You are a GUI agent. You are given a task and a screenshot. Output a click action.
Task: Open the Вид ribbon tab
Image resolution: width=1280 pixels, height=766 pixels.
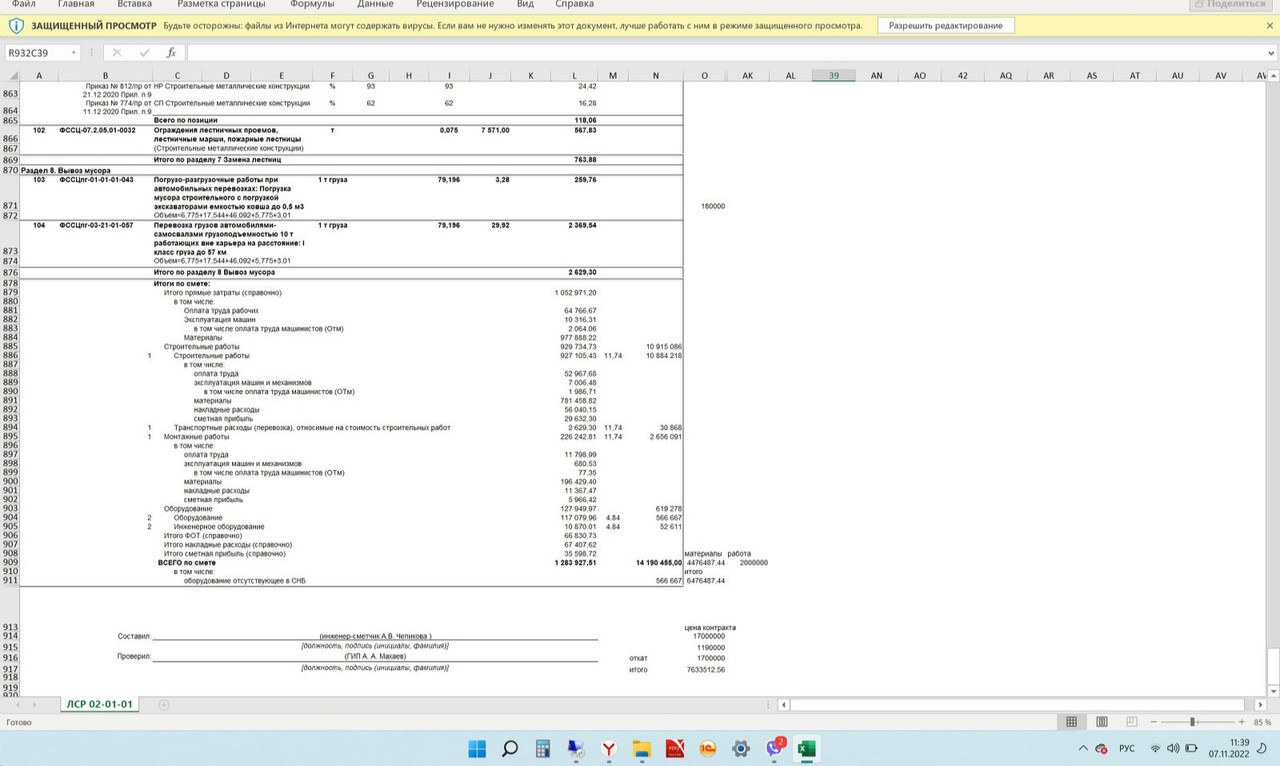[525, 4]
